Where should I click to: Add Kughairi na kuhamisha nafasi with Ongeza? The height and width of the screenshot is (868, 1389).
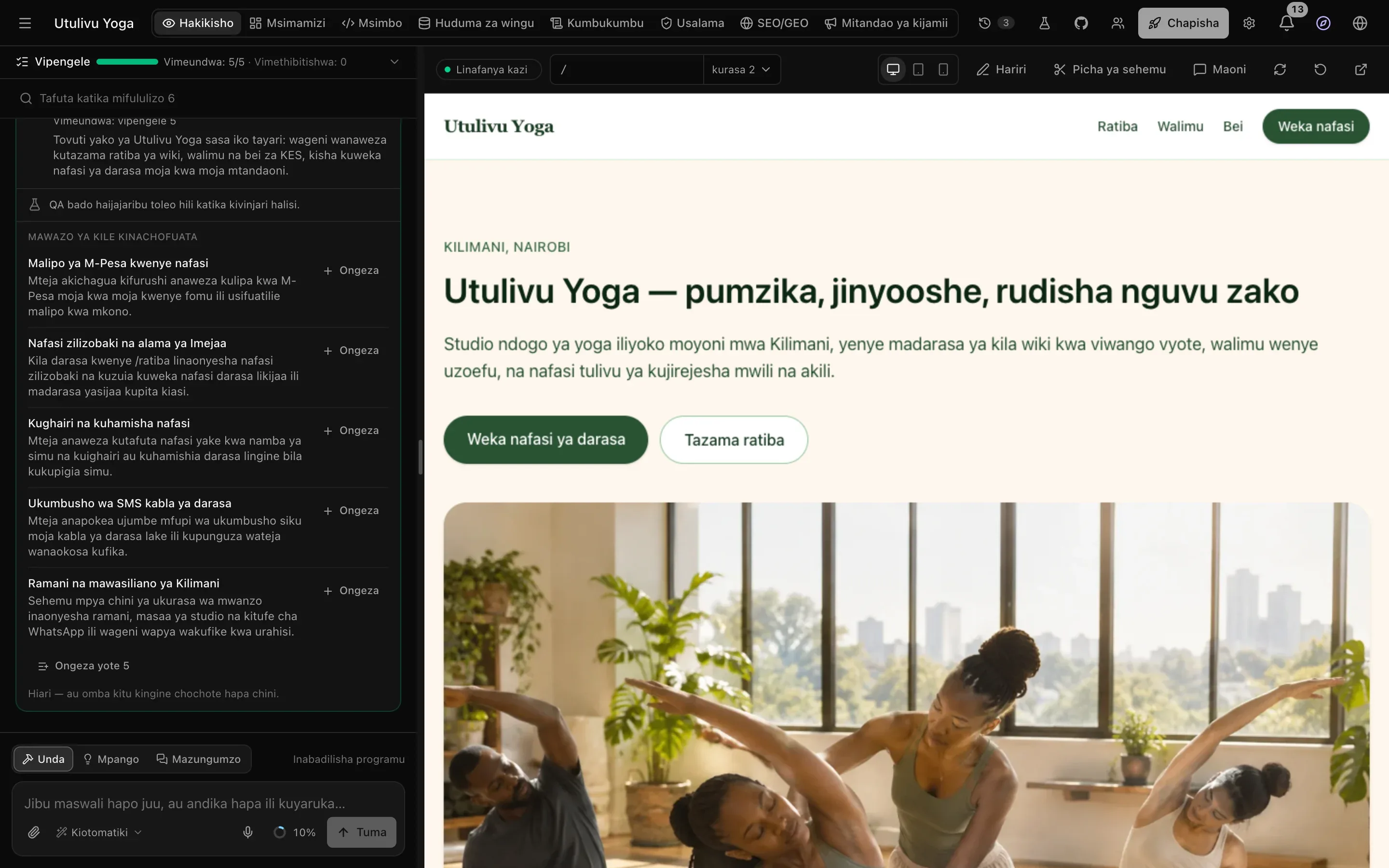(351, 431)
